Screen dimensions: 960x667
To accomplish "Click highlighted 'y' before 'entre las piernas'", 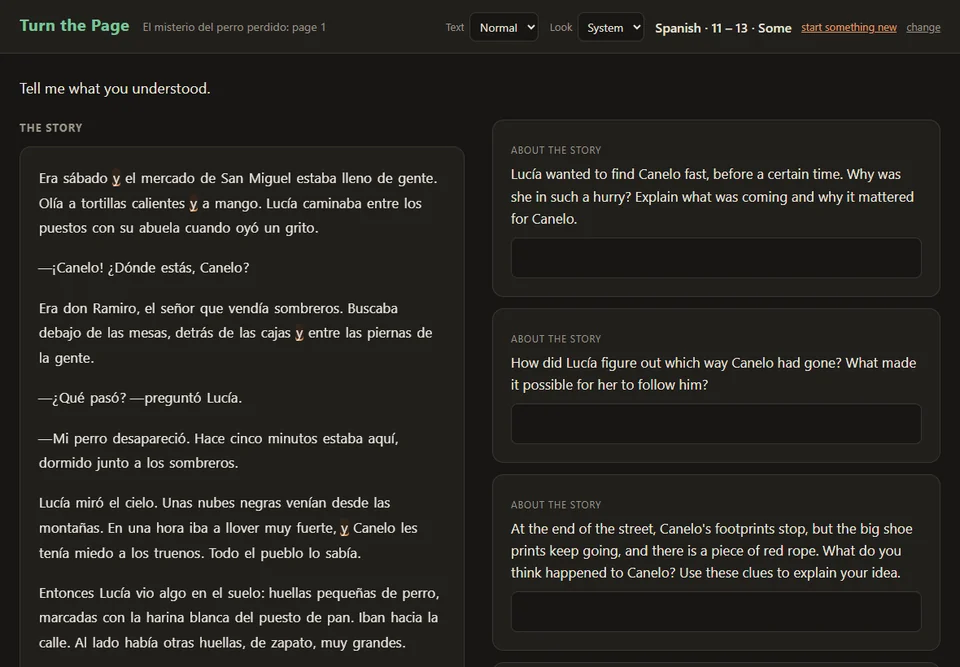I will (299, 333).
